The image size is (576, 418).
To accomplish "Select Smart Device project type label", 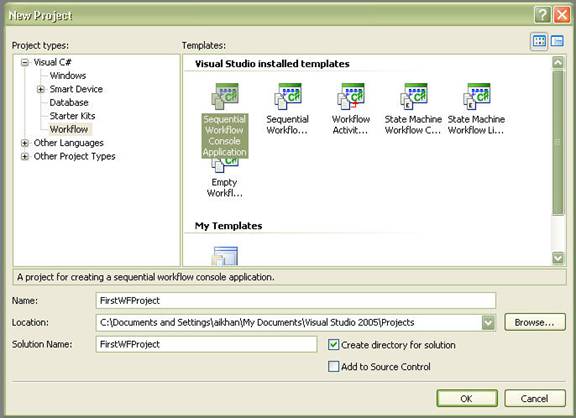I will click(76, 89).
